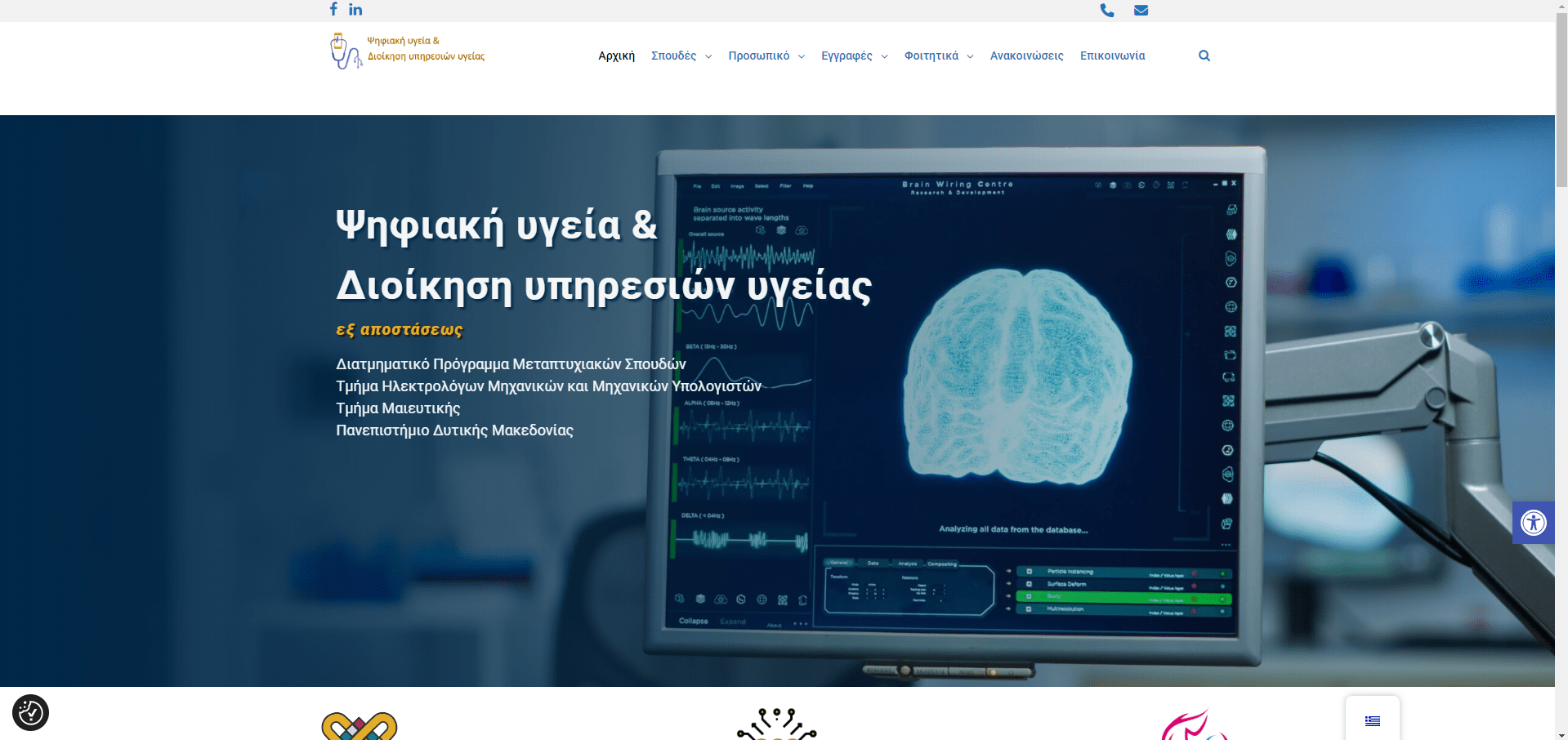Open the Εγγραφές menu
The image size is (1568, 740).
(x=847, y=56)
